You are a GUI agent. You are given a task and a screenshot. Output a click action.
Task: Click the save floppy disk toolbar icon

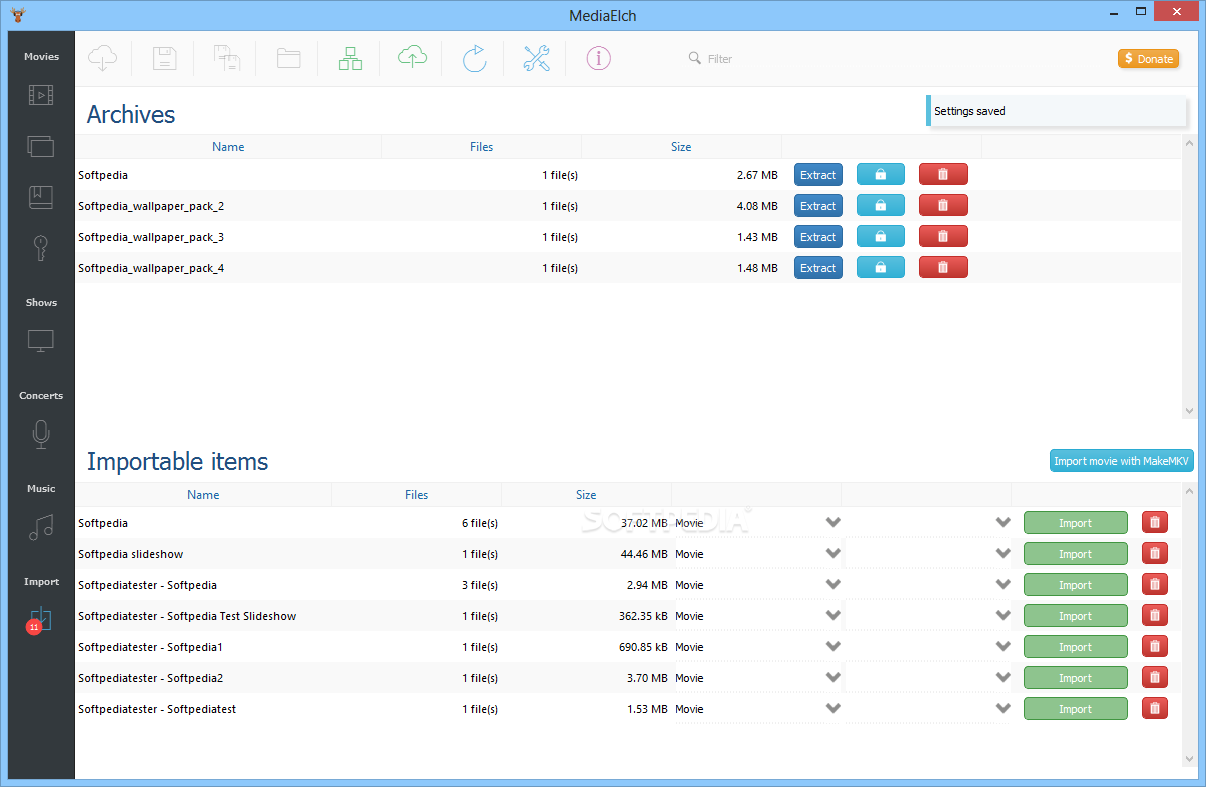click(165, 58)
